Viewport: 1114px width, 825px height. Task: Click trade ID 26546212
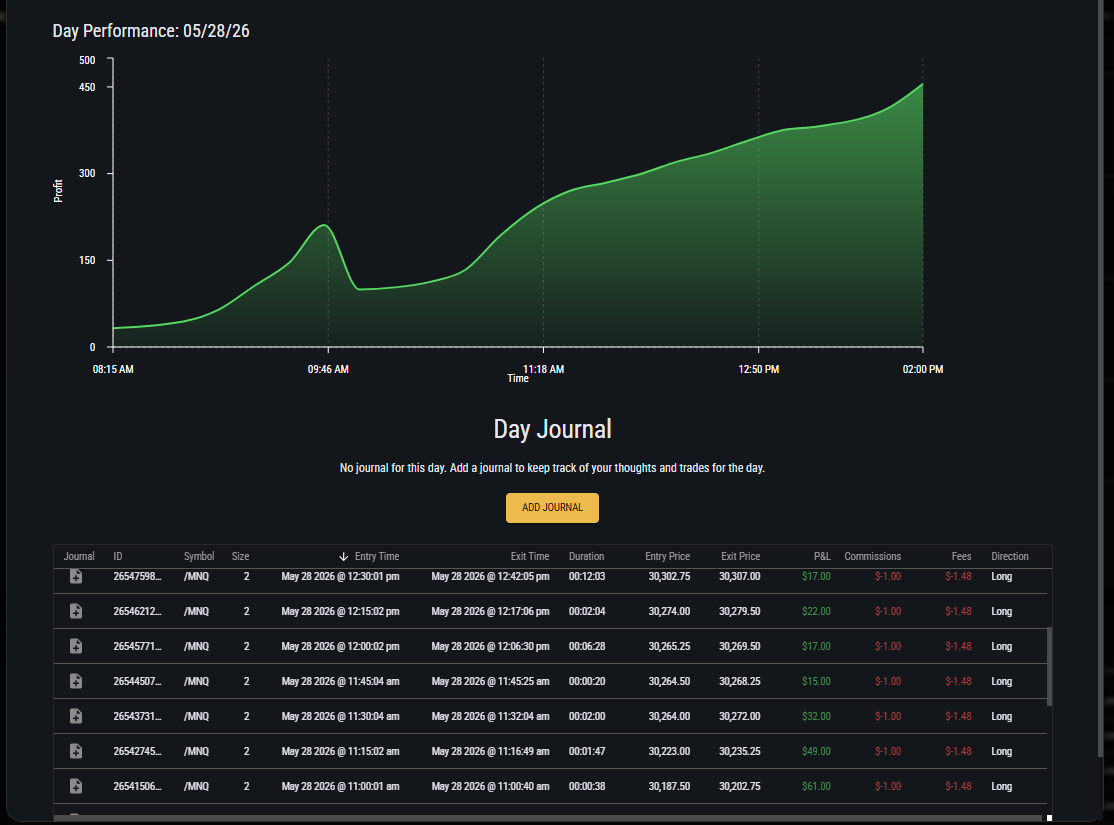137,611
